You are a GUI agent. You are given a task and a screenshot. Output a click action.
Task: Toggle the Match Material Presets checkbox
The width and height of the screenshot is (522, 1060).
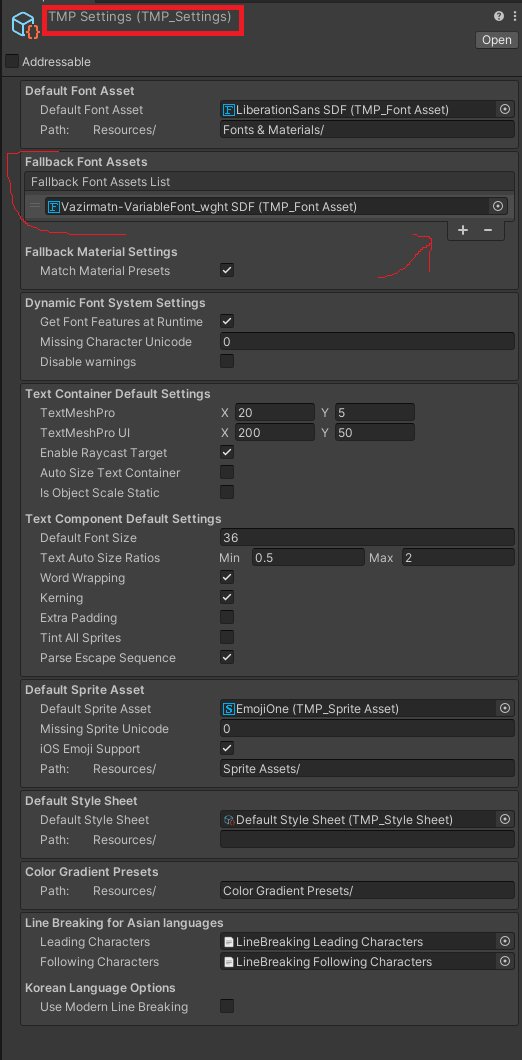[x=227, y=270]
